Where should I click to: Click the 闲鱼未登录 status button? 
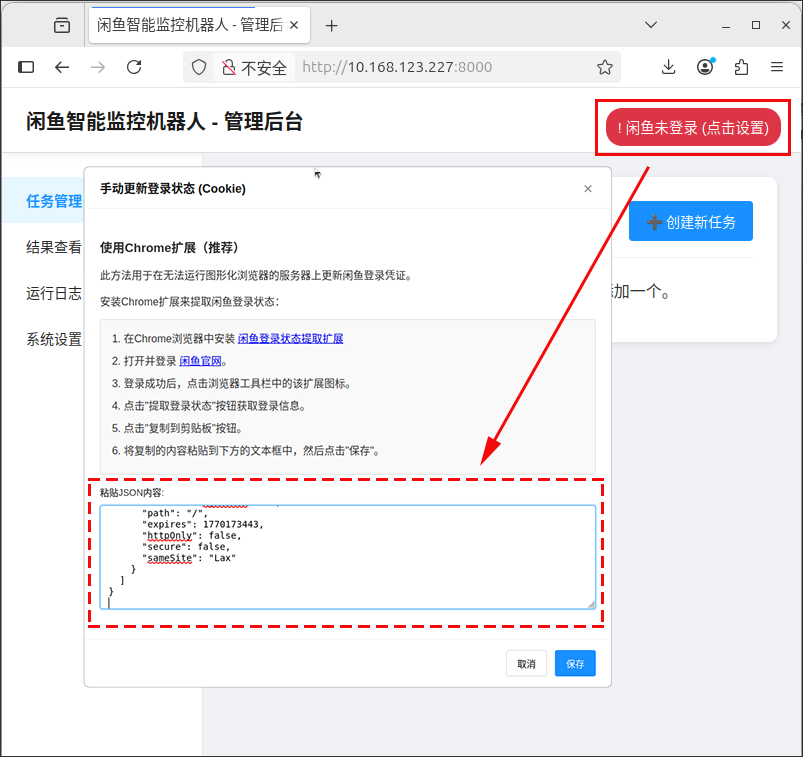tap(693, 128)
